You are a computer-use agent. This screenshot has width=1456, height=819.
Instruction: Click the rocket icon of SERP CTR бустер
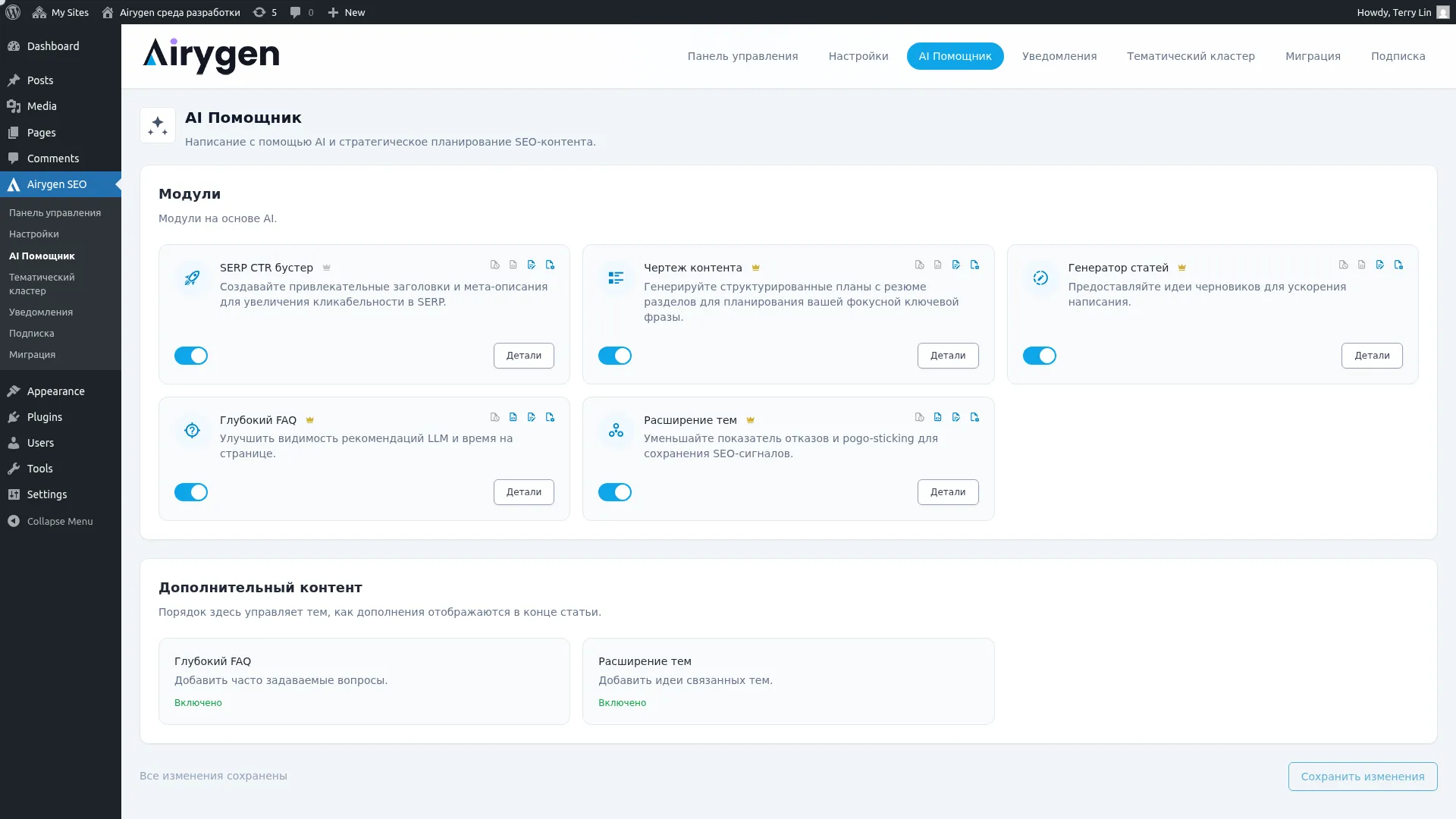click(x=192, y=278)
